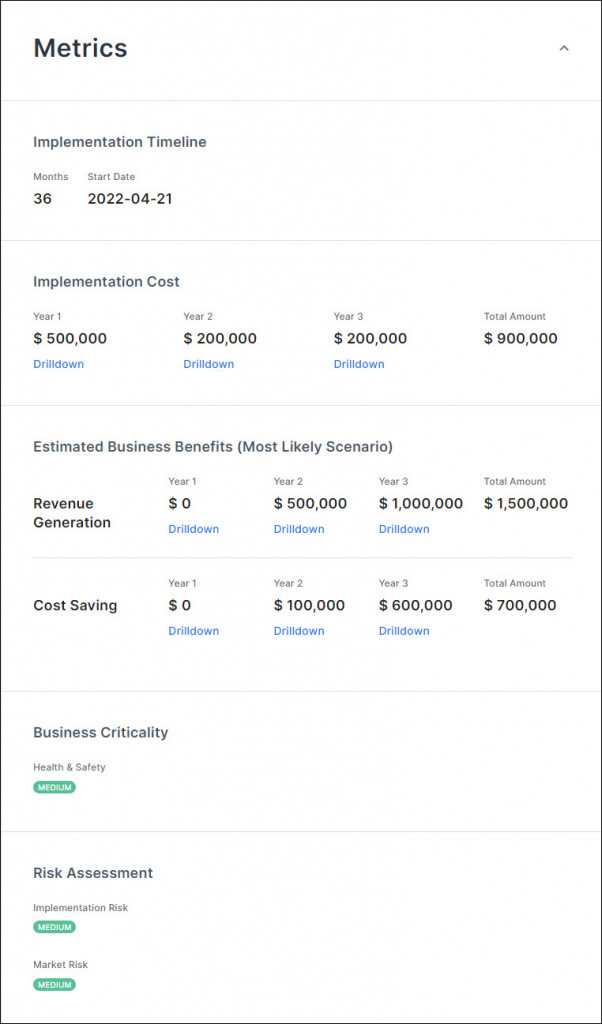Image resolution: width=602 pixels, height=1024 pixels.
Task: Collapse the Metrics panel using the chevron
Action: [x=564, y=47]
